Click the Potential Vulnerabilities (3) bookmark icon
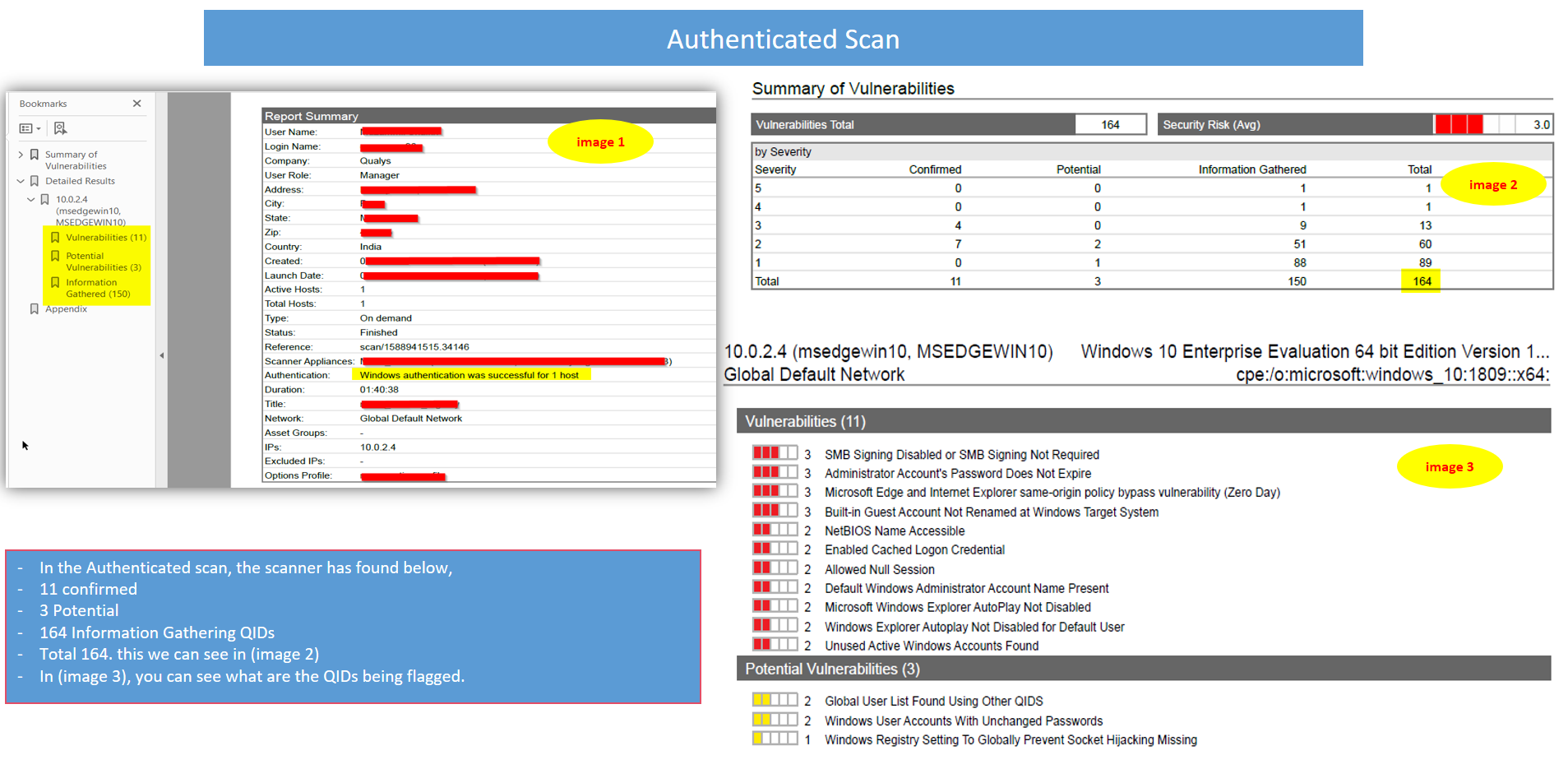 point(55,256)
